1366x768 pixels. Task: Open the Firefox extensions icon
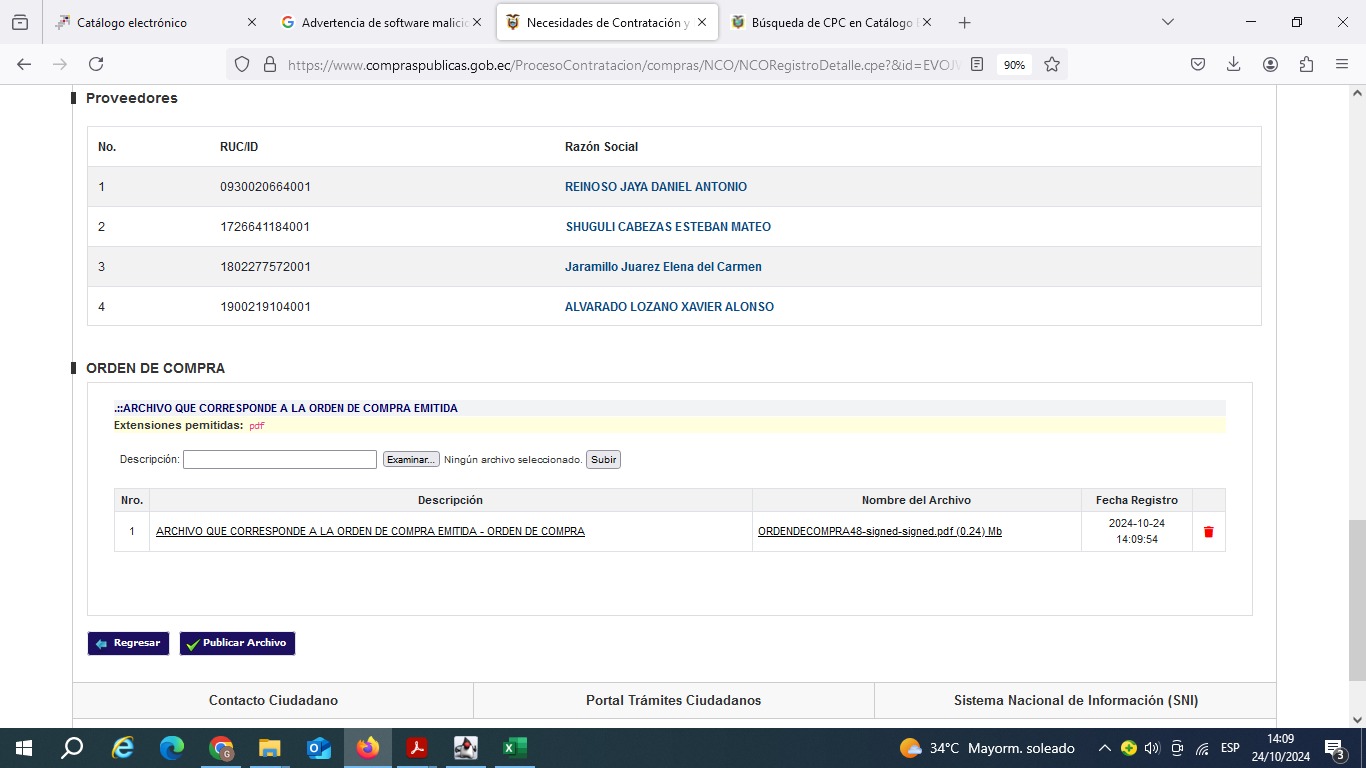pyautogui.click(x=1306, y=64)
